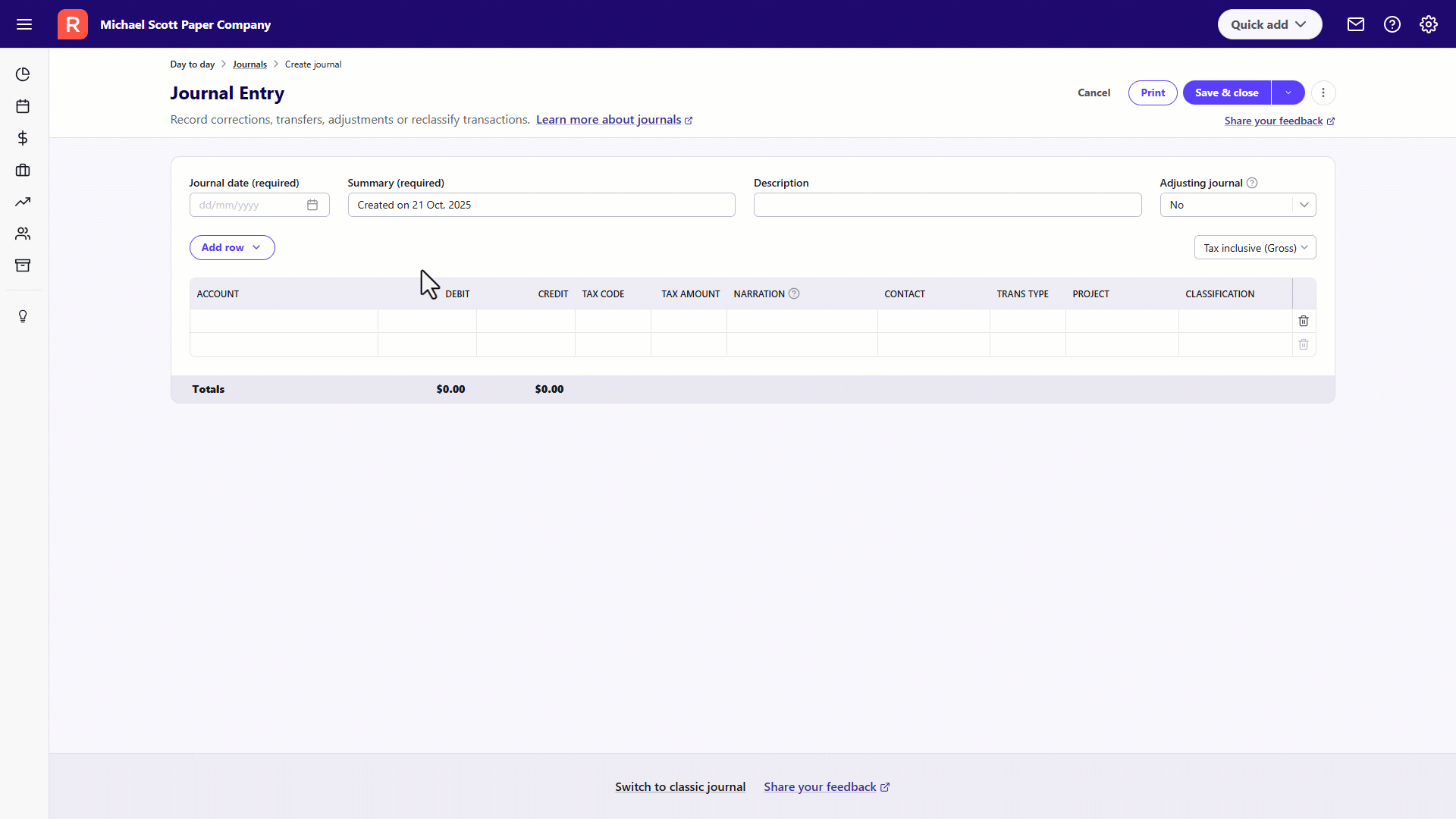Open the Adjusting journal dropdown

pos(1237,205)
